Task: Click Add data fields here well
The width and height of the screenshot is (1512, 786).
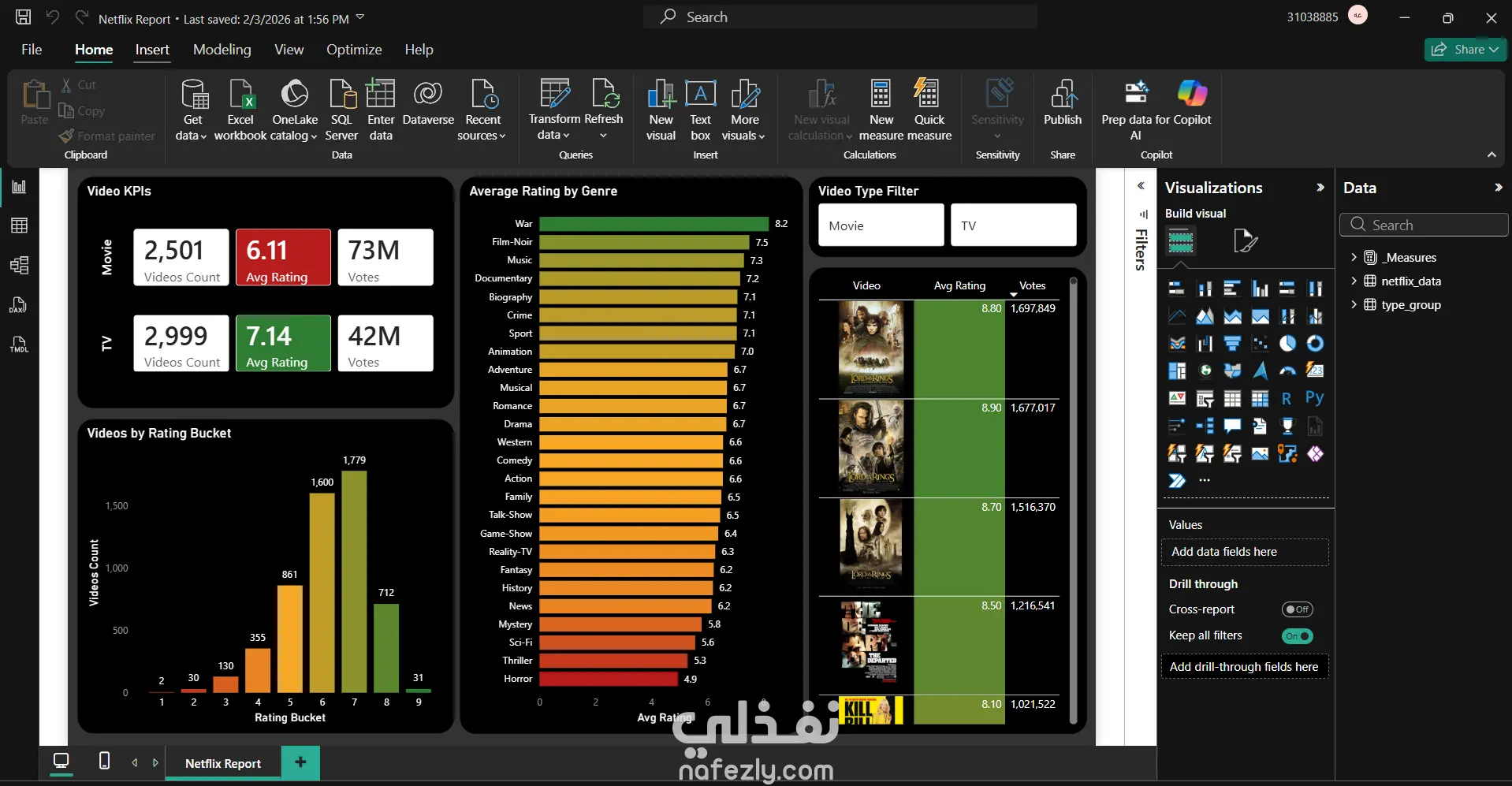Action: pyautogui.click(x=1245, y=552)
